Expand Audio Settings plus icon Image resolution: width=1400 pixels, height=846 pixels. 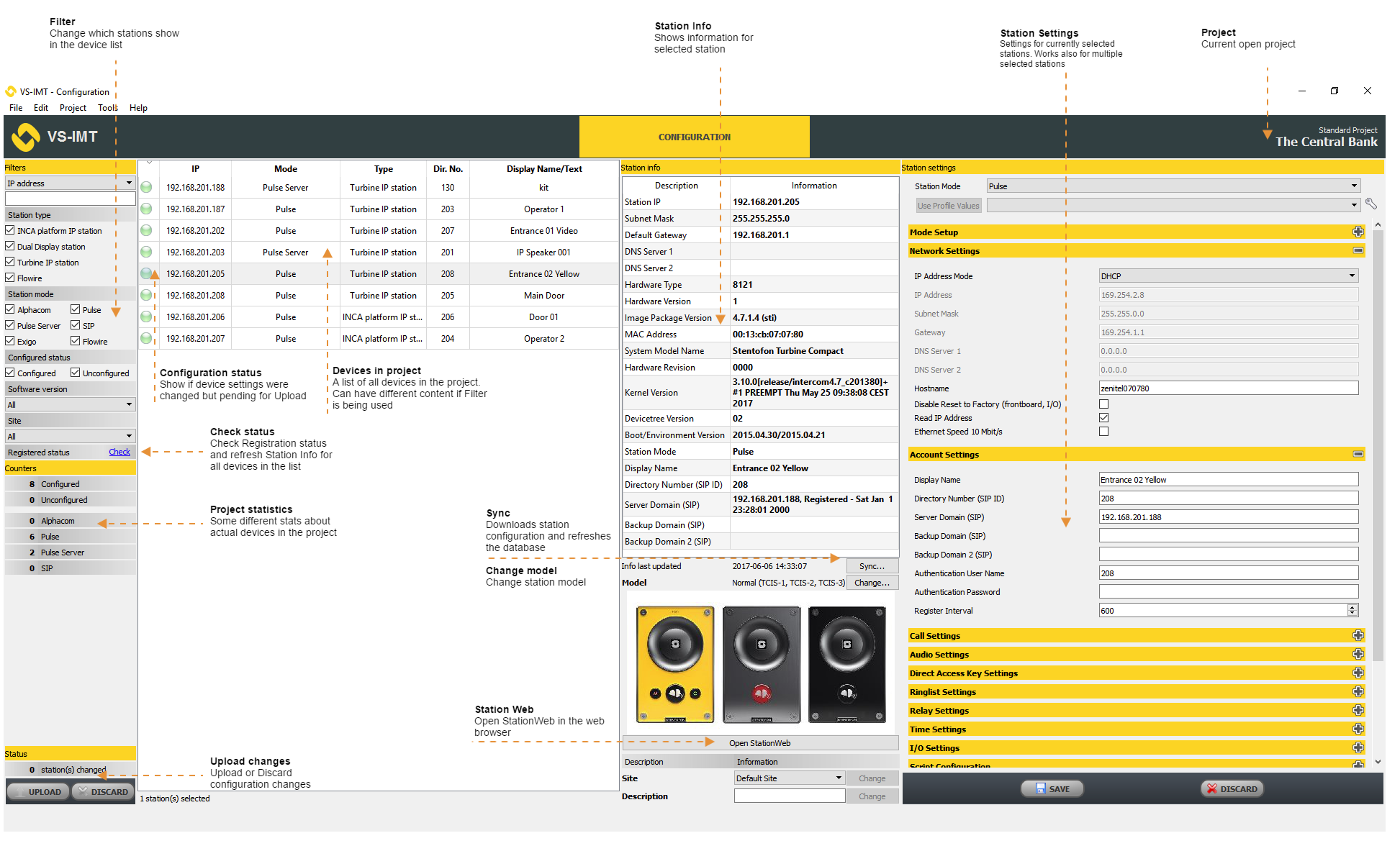point(1358,654)
